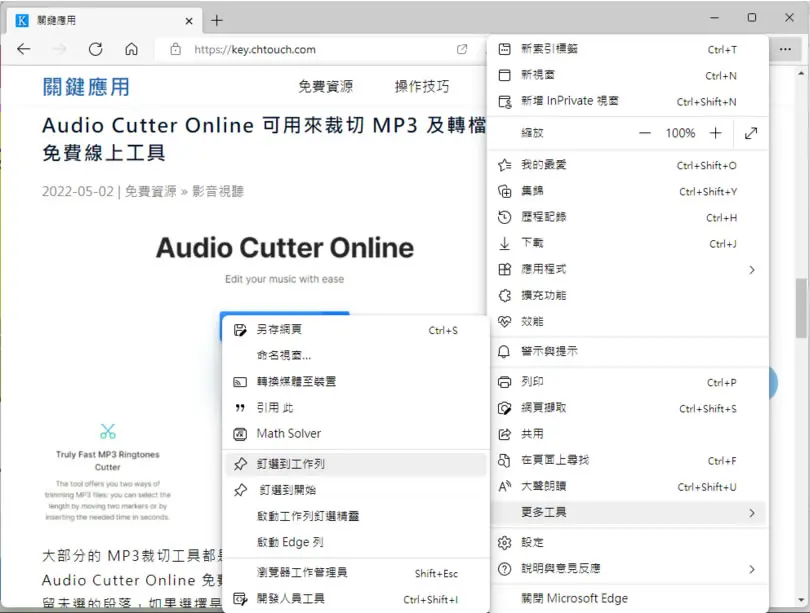Click the Math Solver icon
Screen dimensions: 810x613
240,434
